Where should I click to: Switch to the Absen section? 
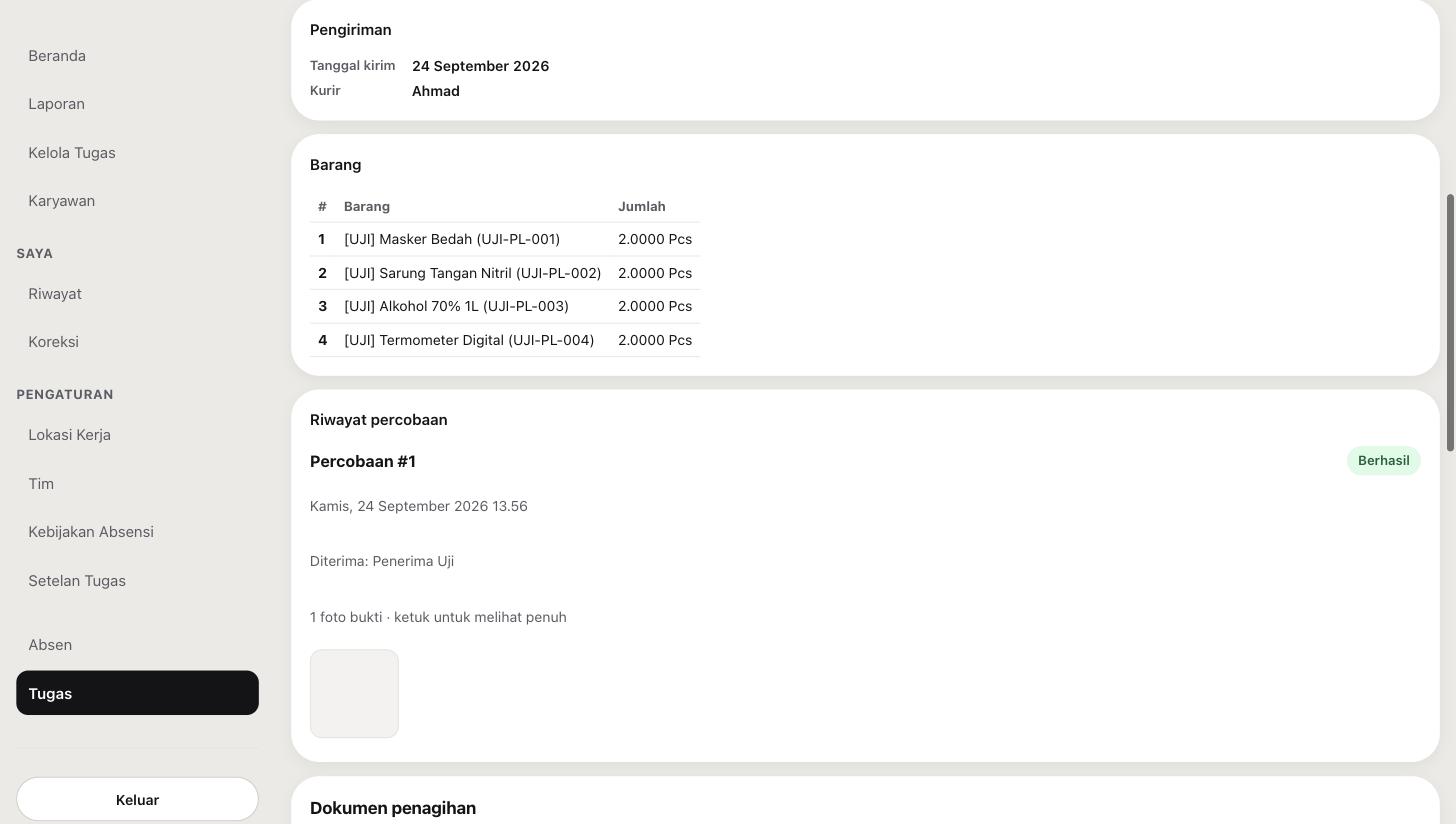point(137,645)
